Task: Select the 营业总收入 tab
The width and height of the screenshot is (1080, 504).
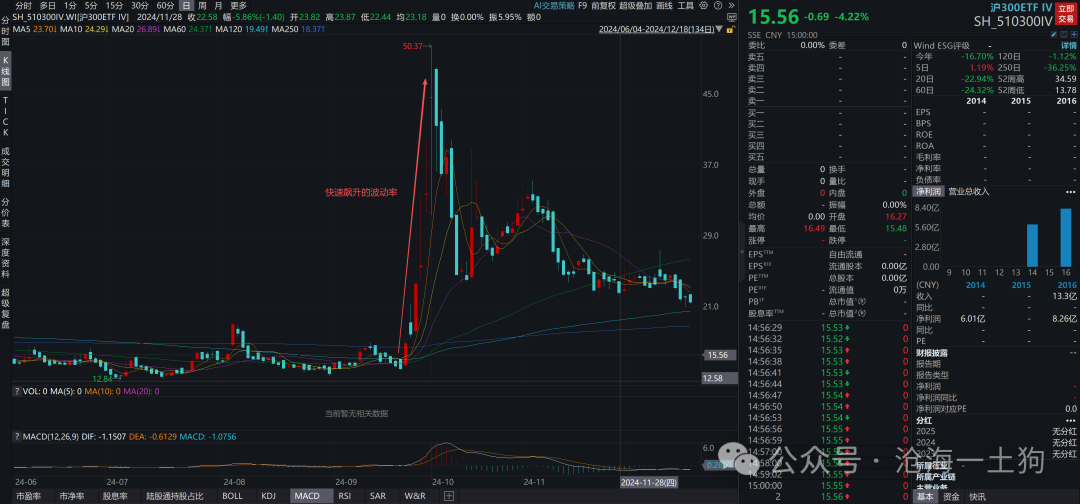Action: pos(969,191)
